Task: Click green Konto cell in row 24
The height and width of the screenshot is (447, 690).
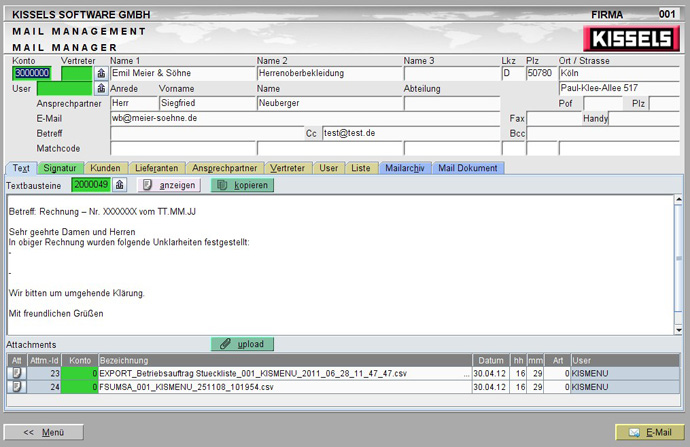Action: (80, 387)
